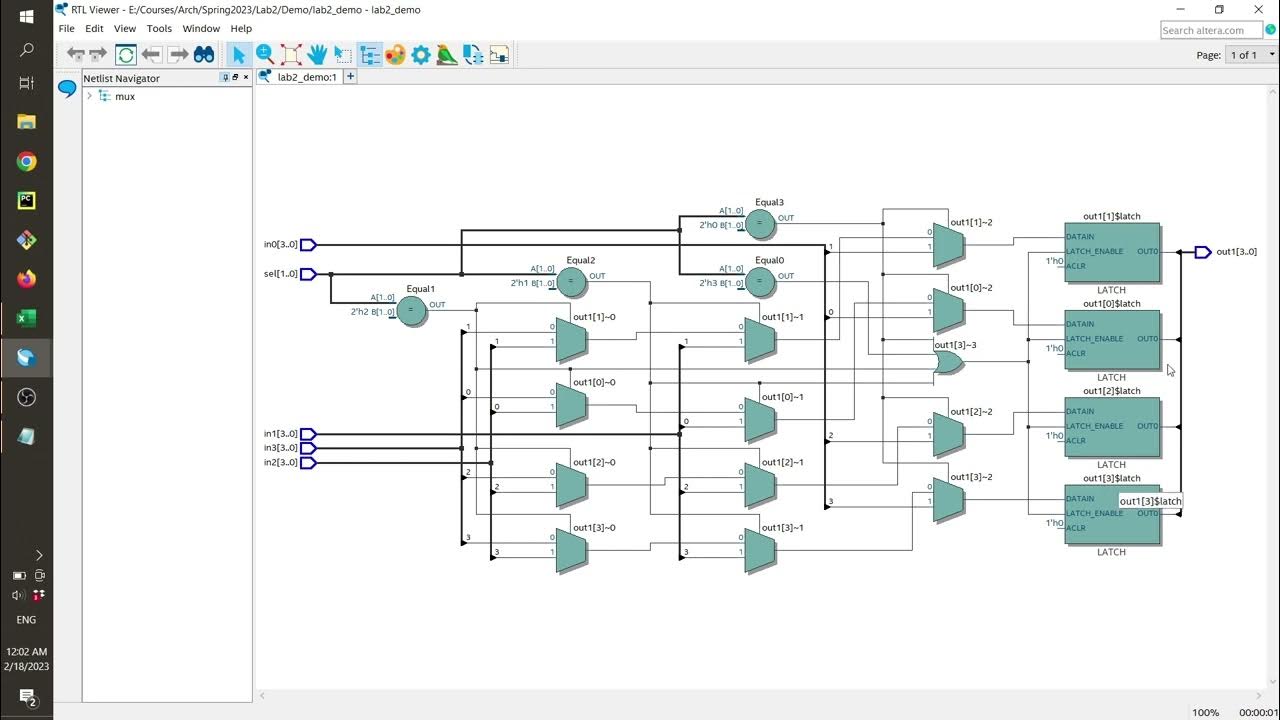Go forward to next page arrow

coord(98,54)
